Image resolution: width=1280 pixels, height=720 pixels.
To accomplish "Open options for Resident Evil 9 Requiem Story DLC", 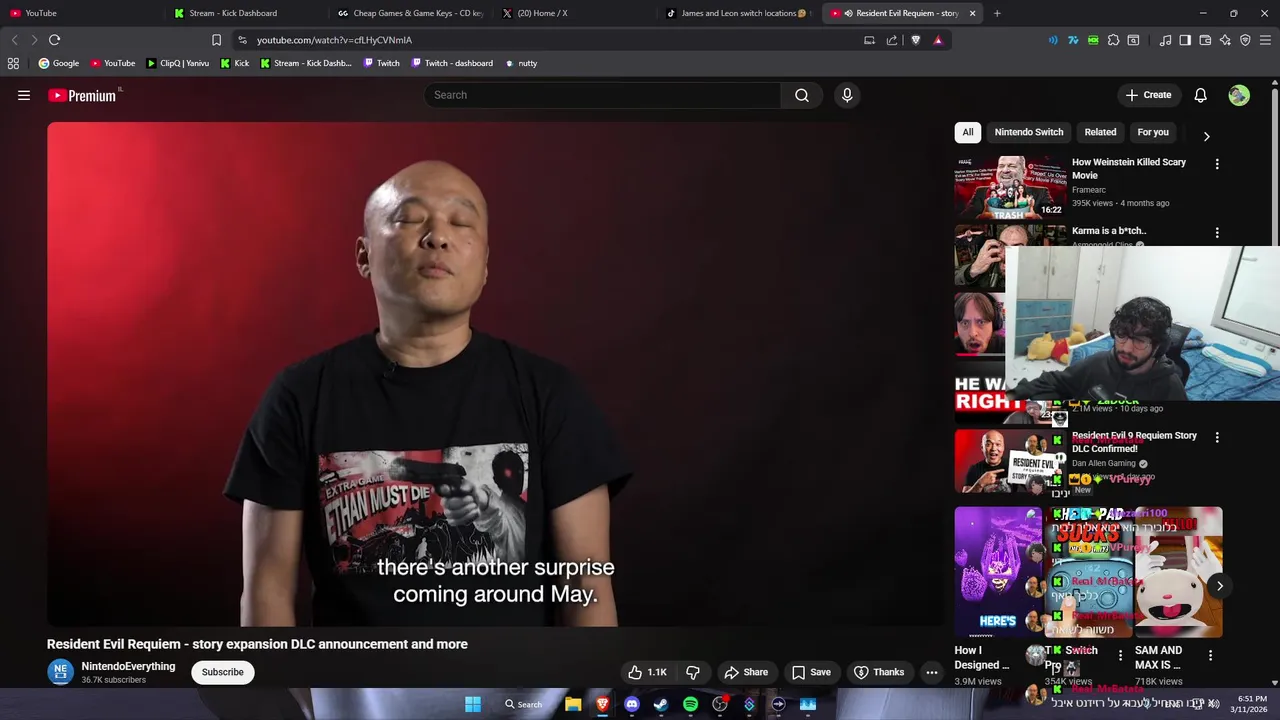I will [x=1217, y=437].
